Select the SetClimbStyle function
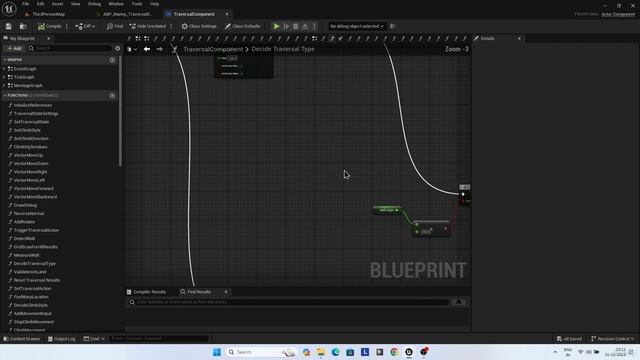 (27, 130)
